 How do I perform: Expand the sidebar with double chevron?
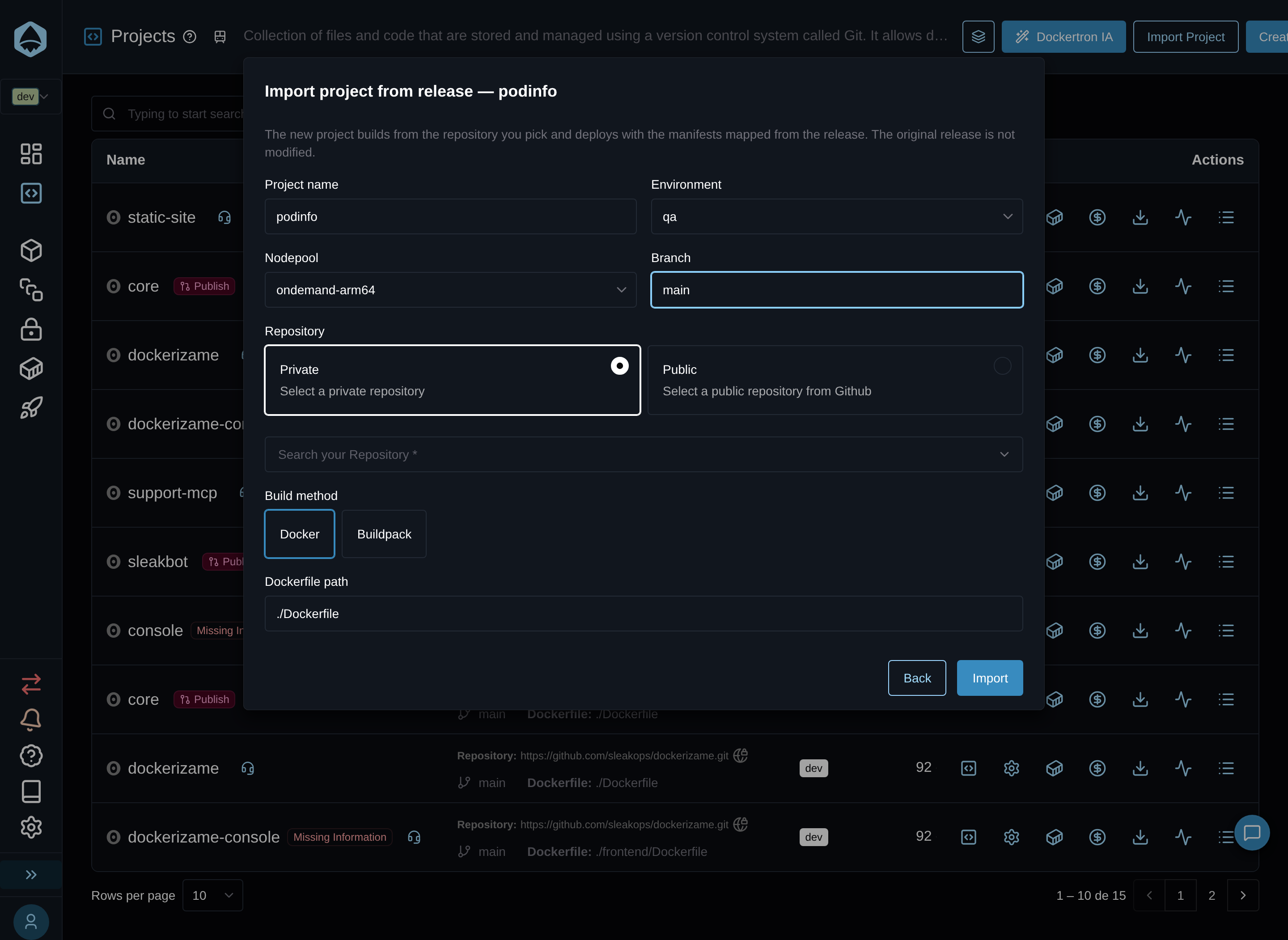tap(31, 875)
